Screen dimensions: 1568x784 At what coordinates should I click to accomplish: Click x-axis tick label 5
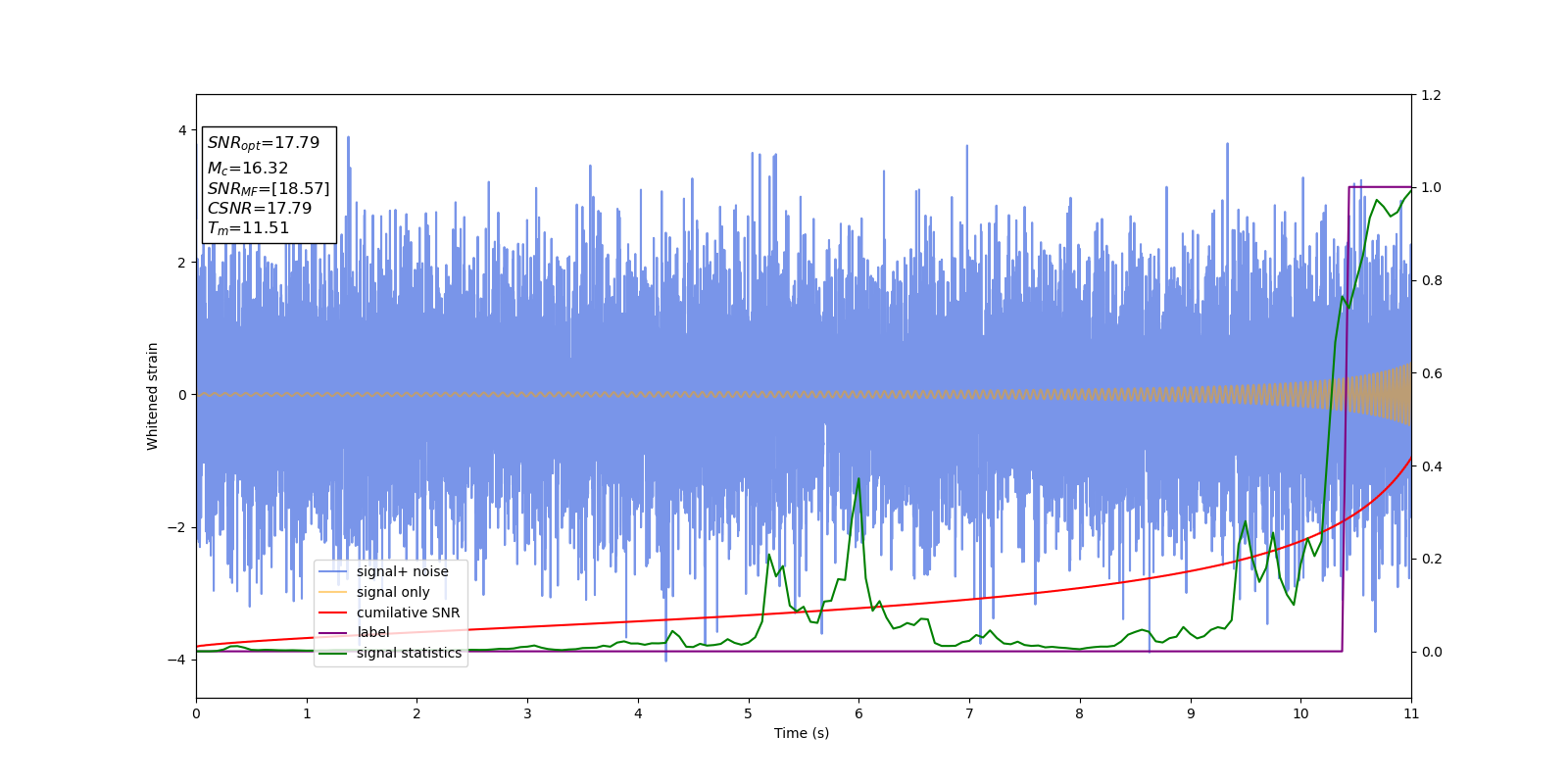[x=749, y=713]
